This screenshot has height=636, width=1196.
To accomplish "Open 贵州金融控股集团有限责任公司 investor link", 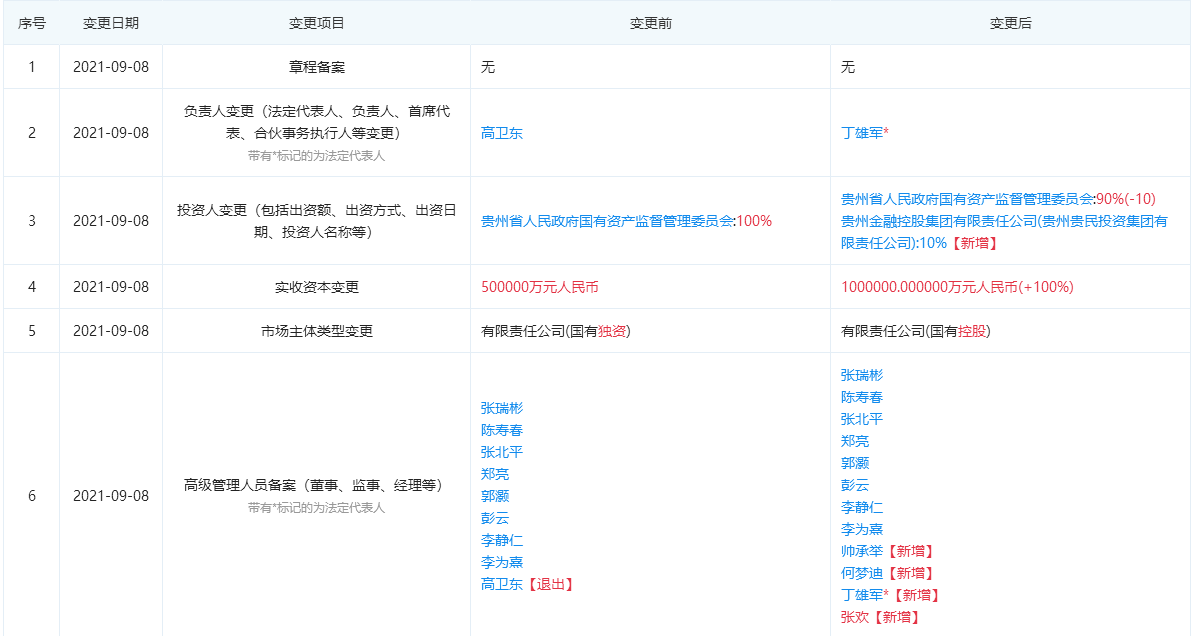I will coord(1004,232).
